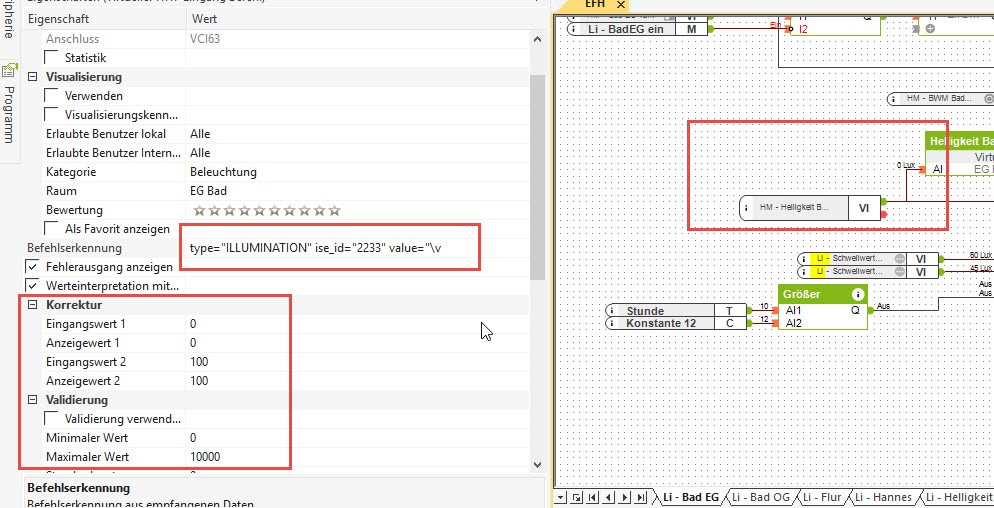Jump to first page tab
This screenshot has height=508, width=994.
(x=592, y=497)
